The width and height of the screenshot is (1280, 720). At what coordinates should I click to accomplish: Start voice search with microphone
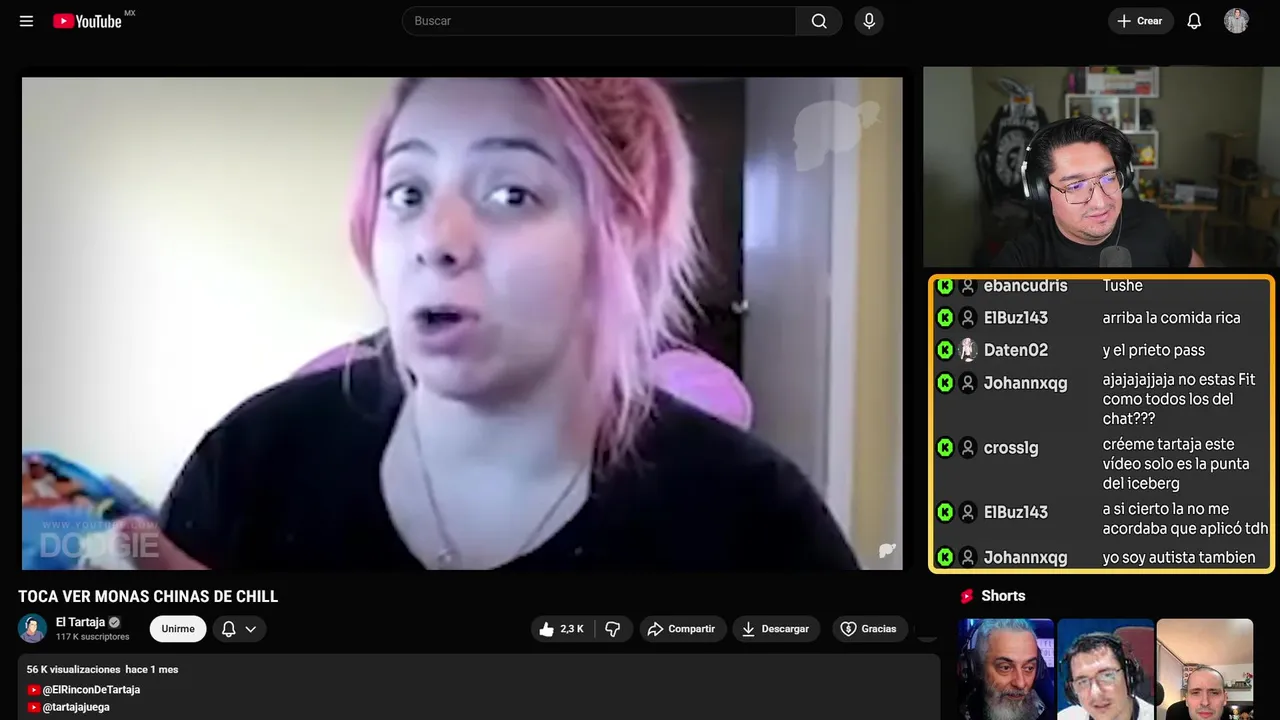pos(869,21)
